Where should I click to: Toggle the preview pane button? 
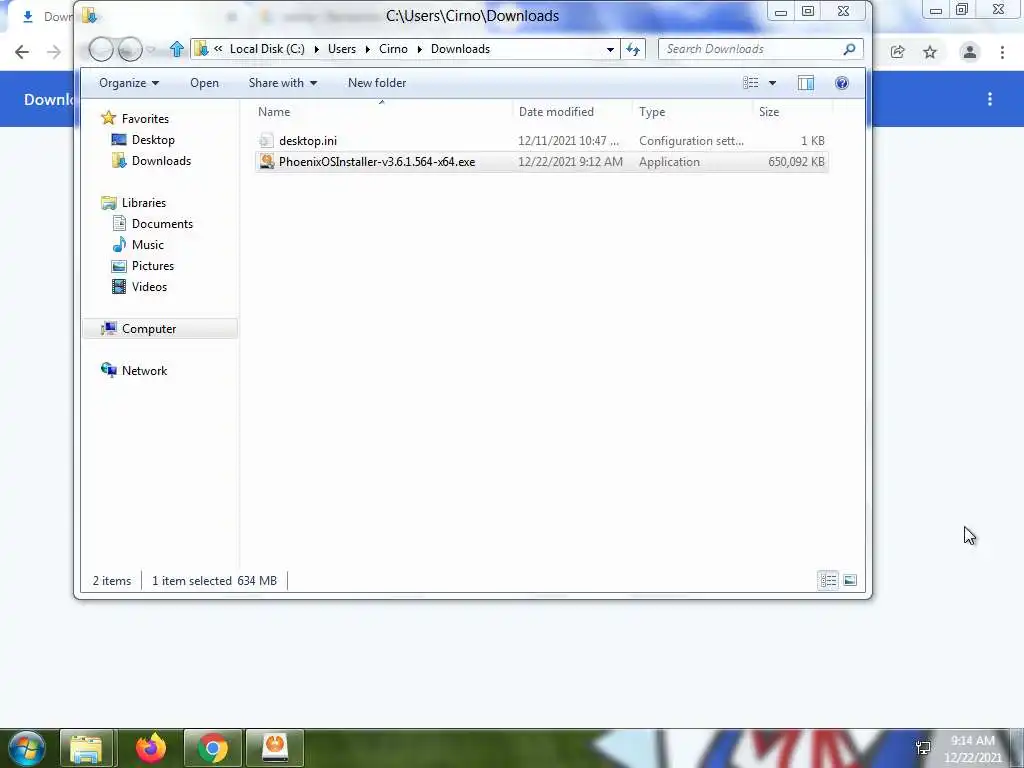coord(806,83)
